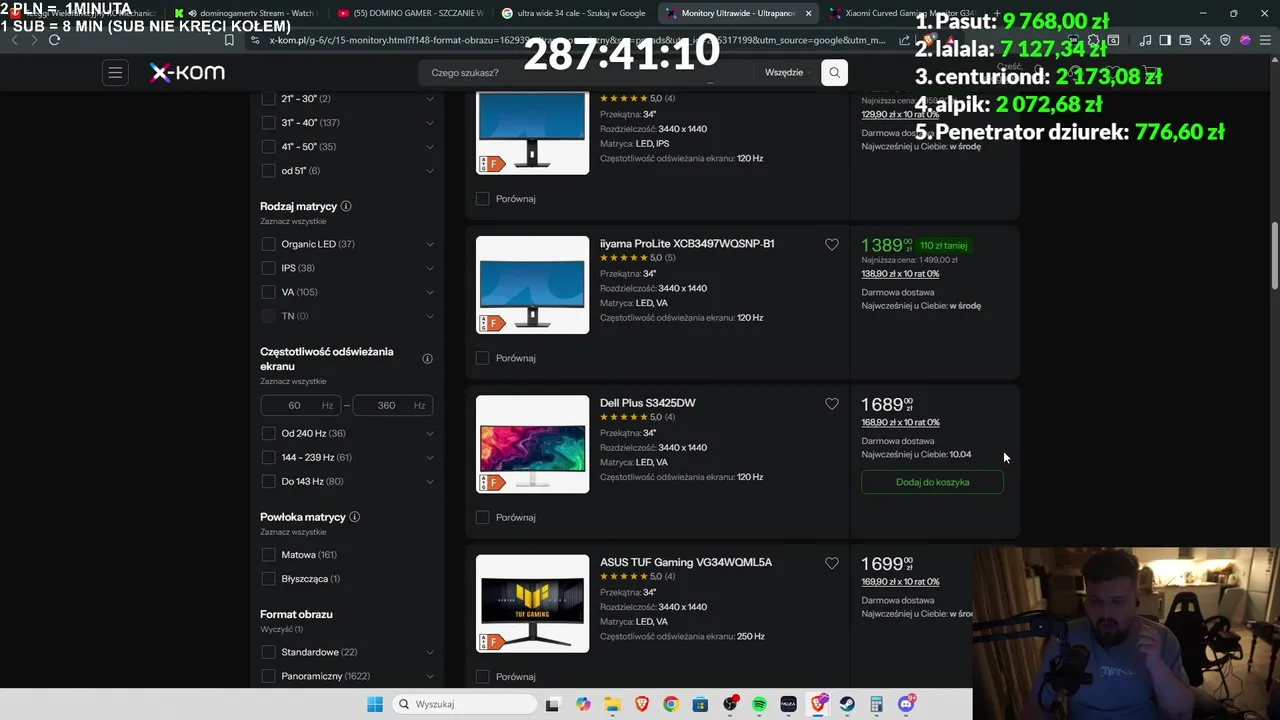Click the search magnifier button

pos(834,72)
